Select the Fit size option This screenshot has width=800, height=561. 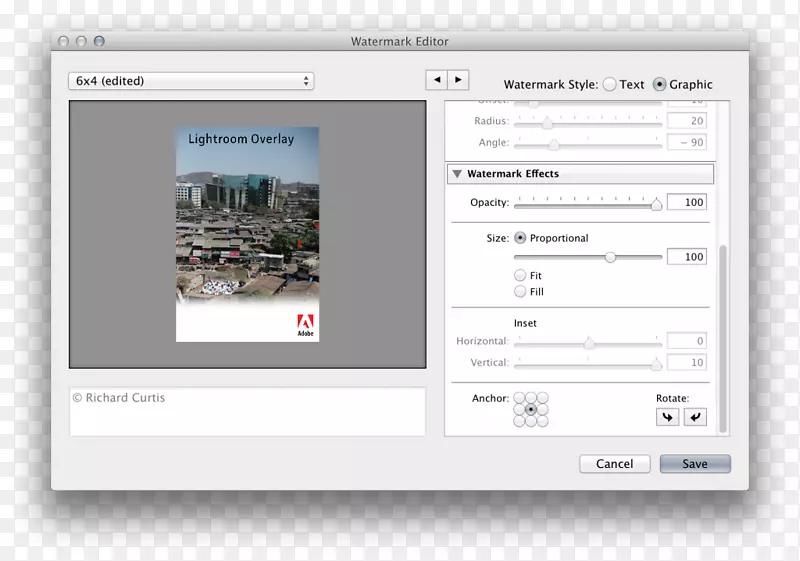click(x=520, y=275)
